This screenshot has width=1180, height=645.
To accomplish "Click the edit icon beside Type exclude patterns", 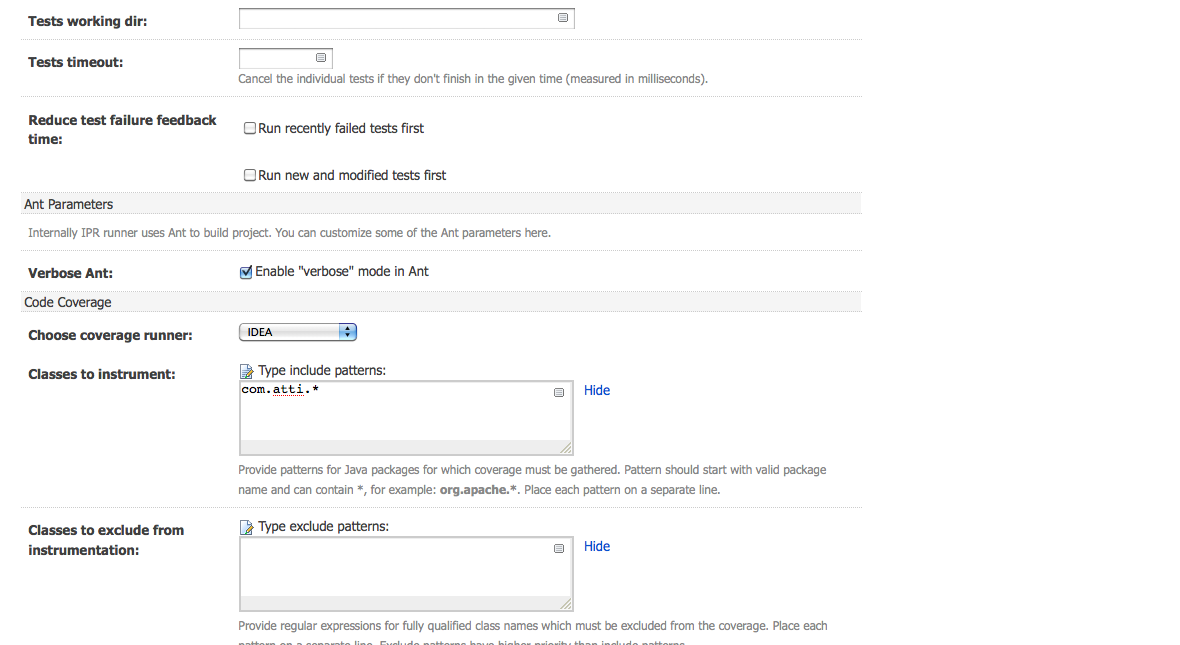I will click(246, 527).
